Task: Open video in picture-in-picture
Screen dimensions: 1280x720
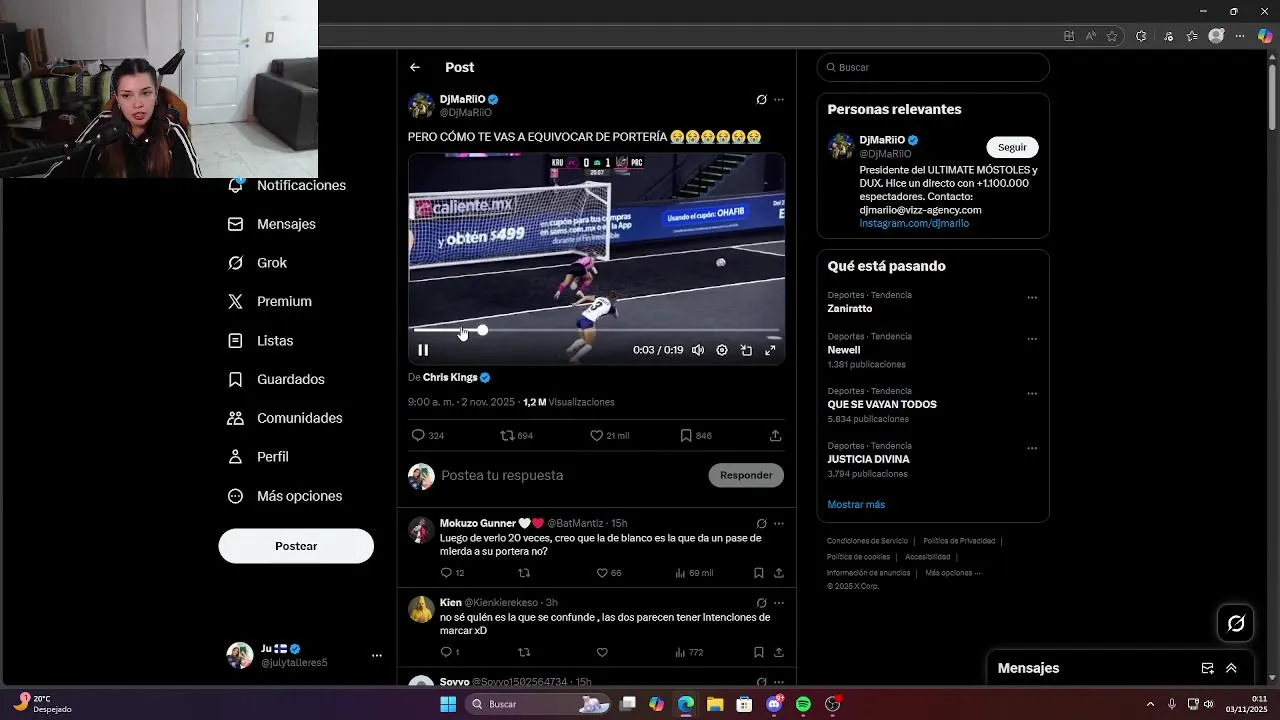Action: 746,350
